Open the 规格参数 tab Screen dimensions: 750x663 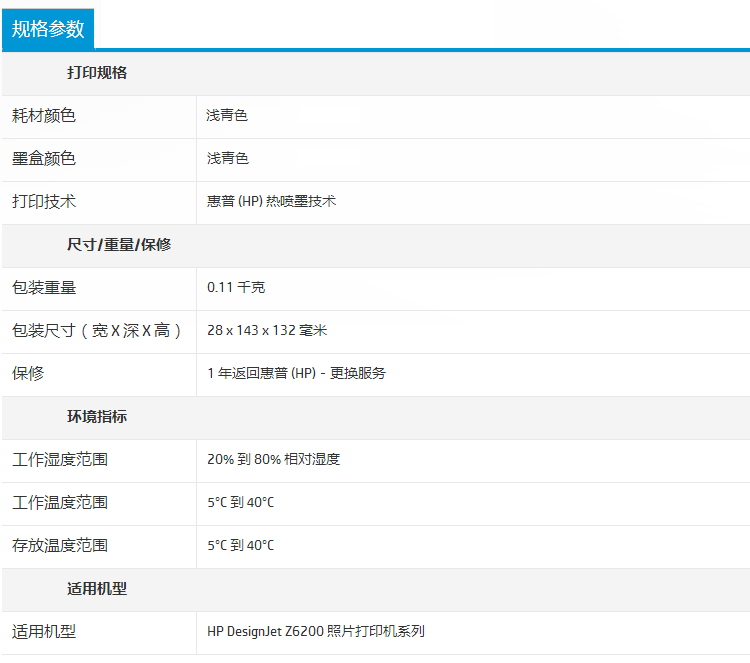point(48,29)
